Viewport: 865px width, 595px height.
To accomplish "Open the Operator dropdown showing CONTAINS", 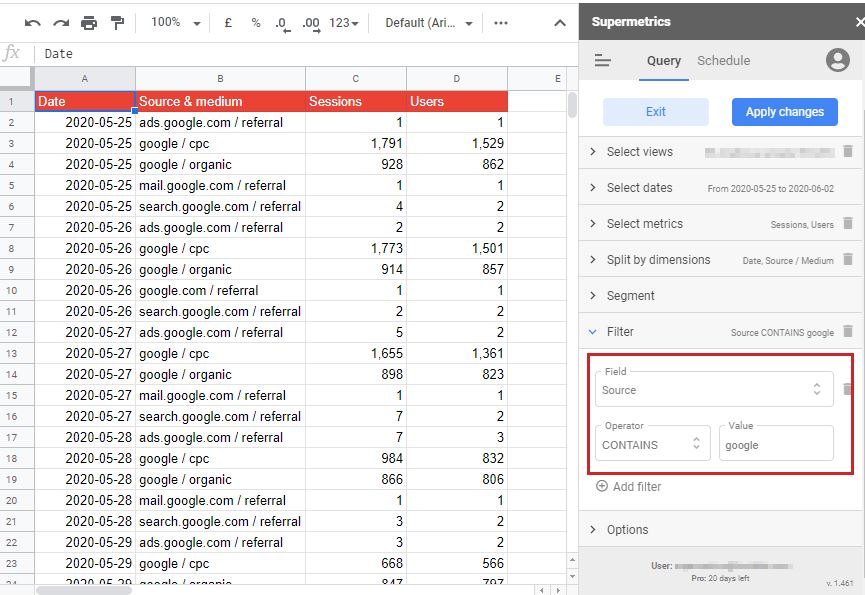I will tap(653, 445).
